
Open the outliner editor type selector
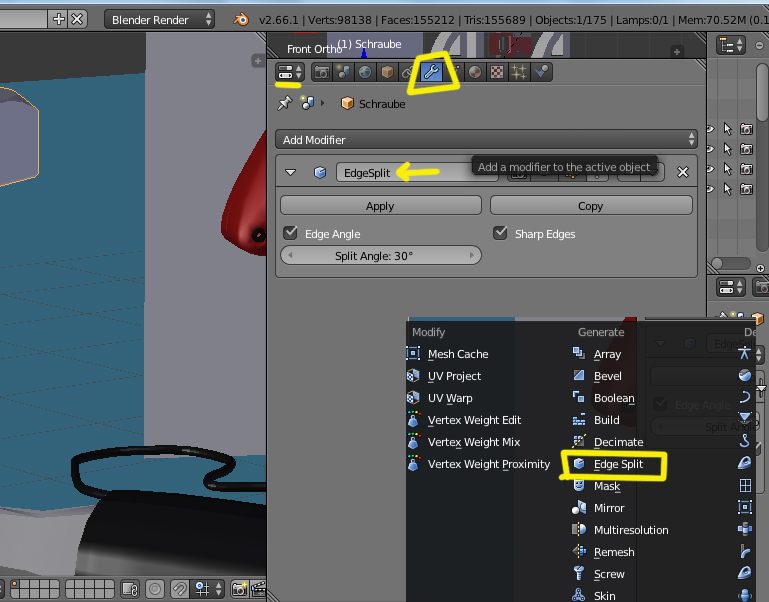pyautogui.click(x=730, y=46)
